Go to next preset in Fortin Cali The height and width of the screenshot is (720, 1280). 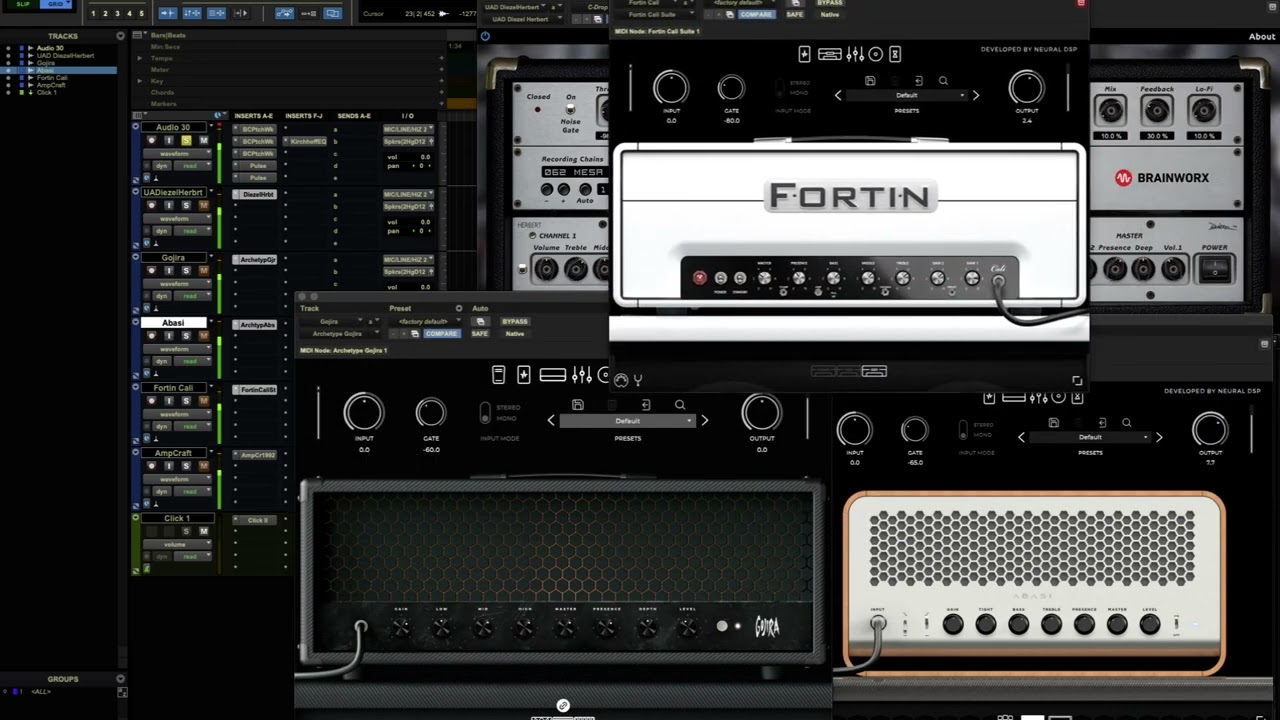click(x=976, y=96)
